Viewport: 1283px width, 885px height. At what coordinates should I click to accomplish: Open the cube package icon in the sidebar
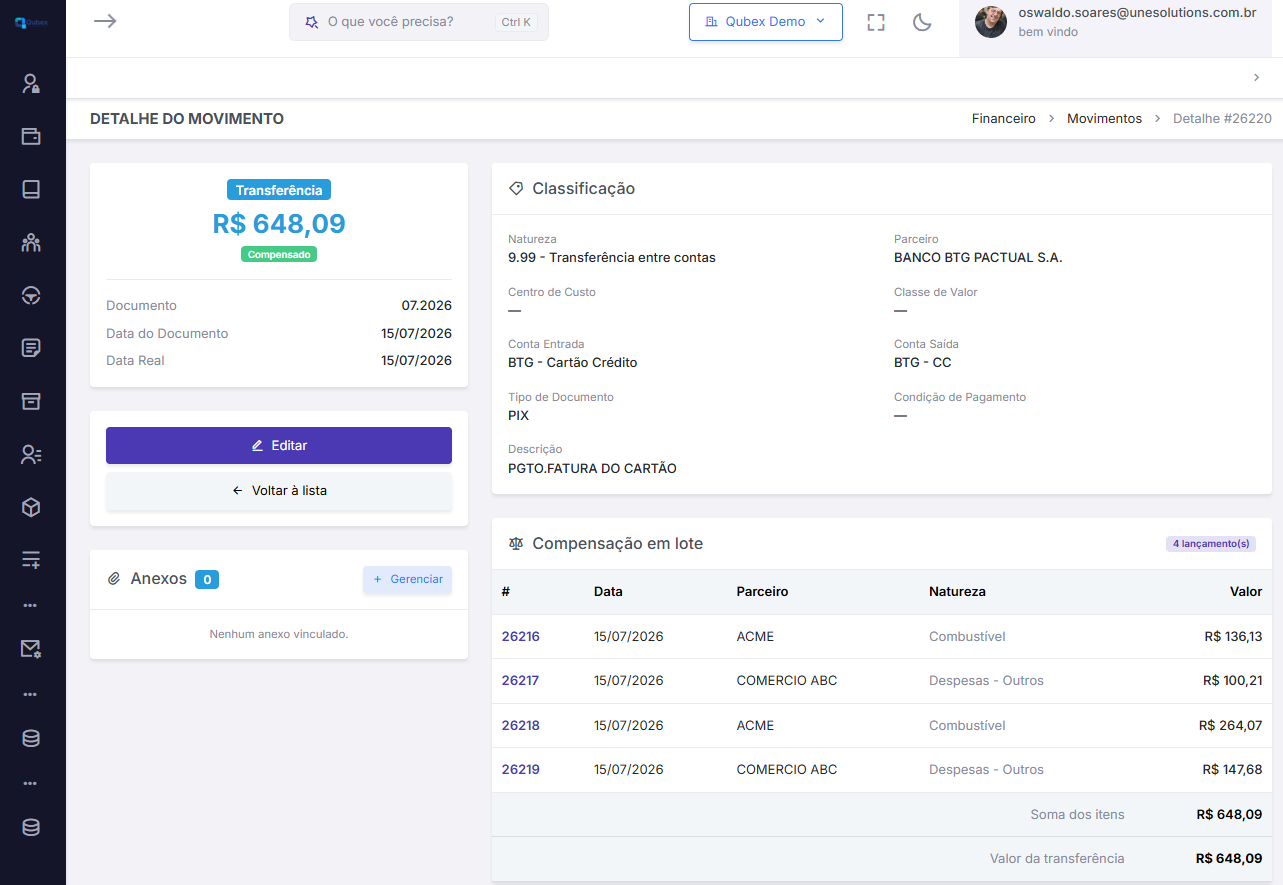point(31,507)
